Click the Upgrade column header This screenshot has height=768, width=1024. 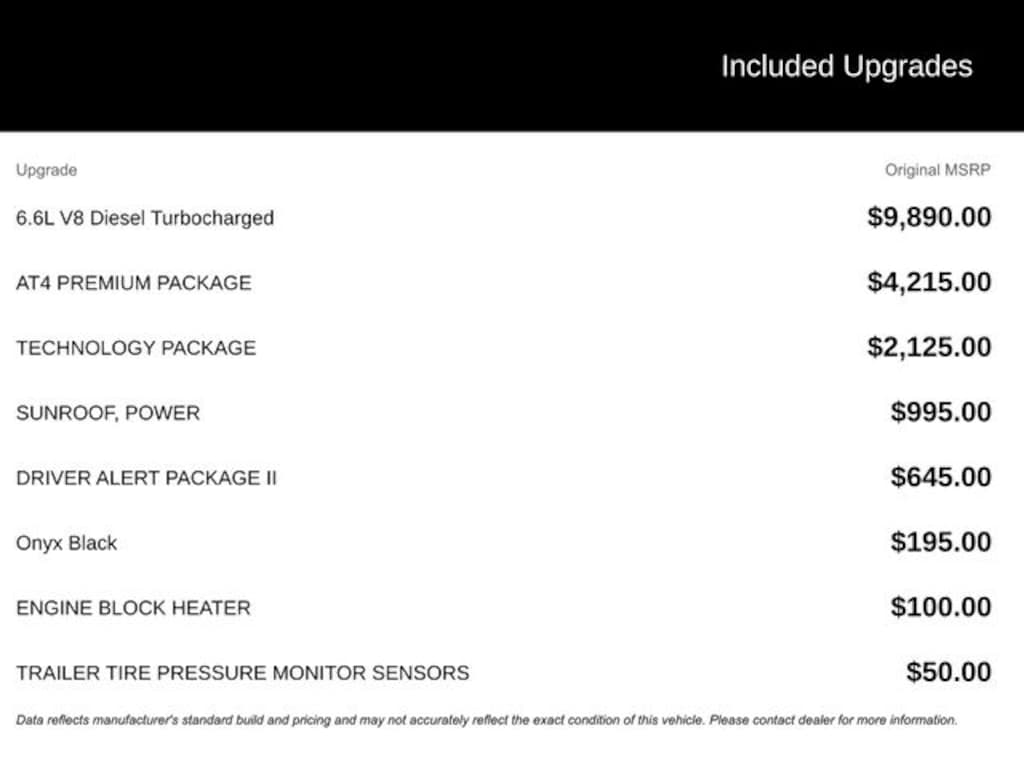[x=46, y=170]
